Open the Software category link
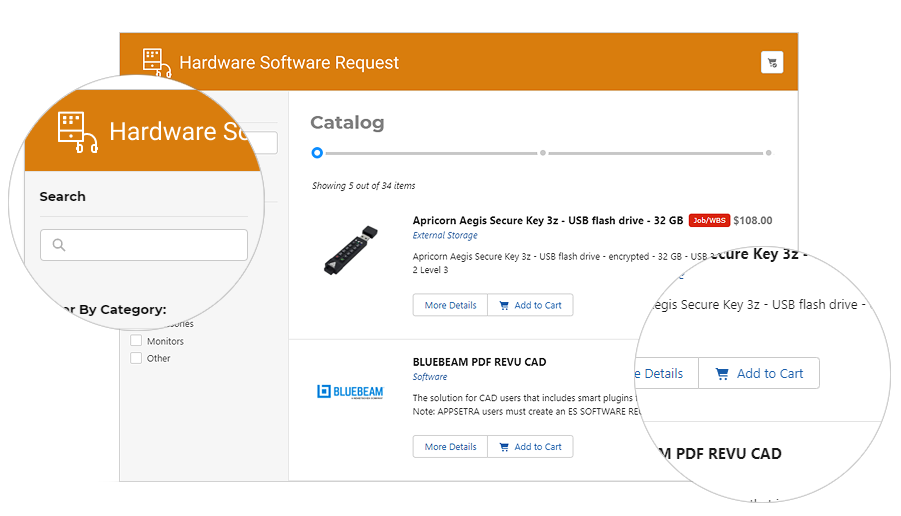The image size is (901, 516). (430, 377)
